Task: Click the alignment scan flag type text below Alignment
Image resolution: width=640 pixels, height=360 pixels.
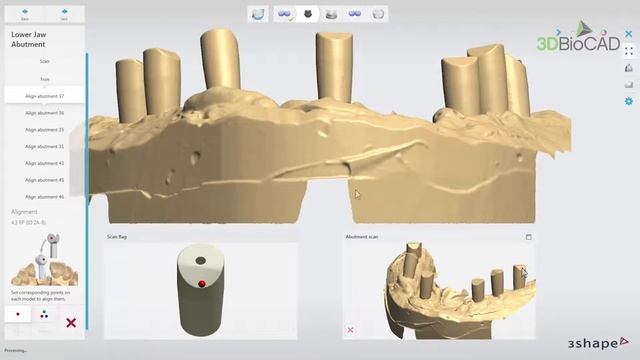Action: point(28,222)
